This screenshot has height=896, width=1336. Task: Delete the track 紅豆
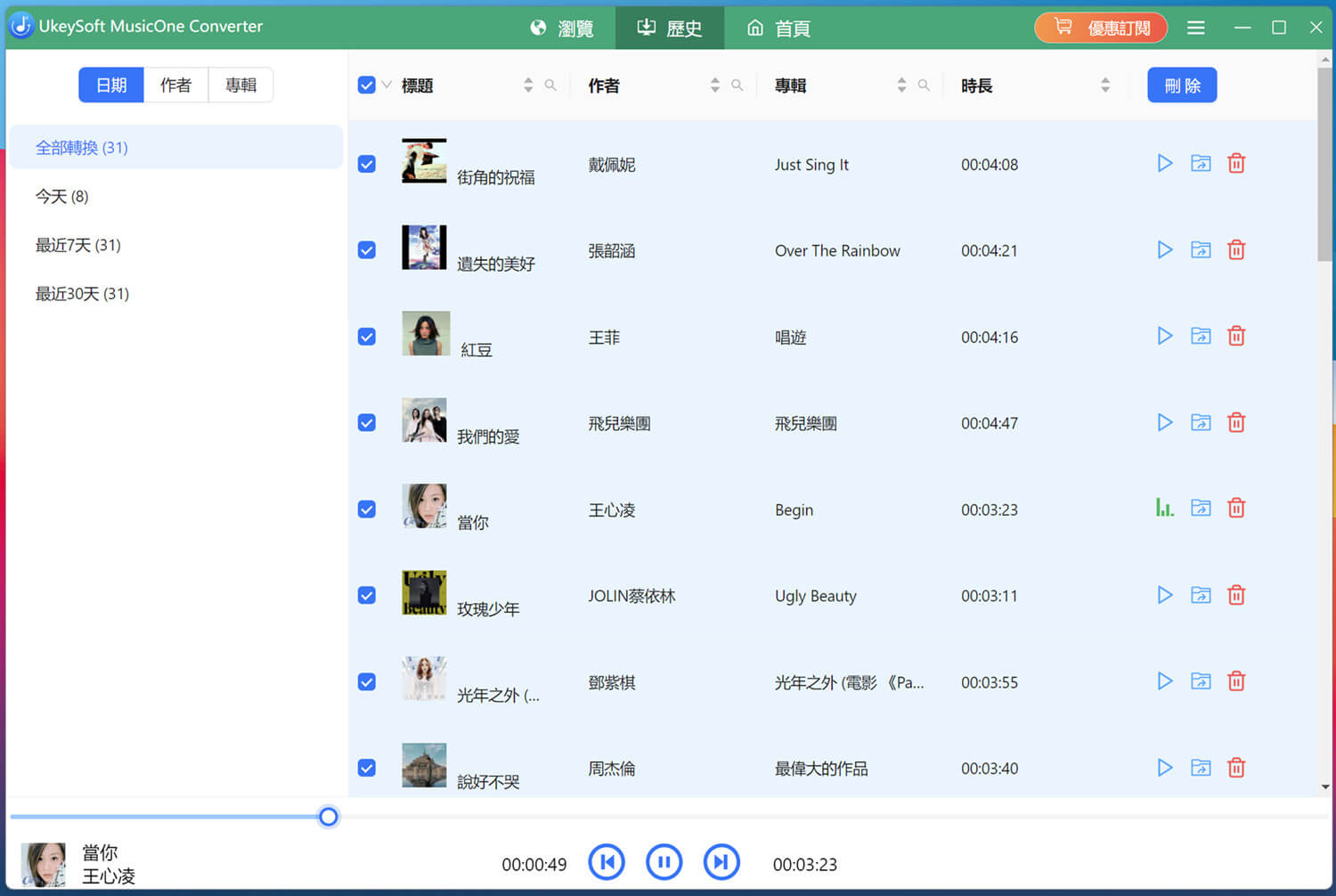pos(1236,336)
